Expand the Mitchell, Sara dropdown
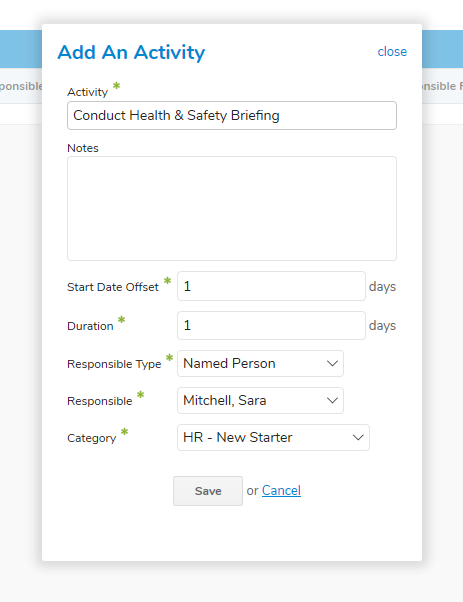This screenshot has height=602, width=463. click(260, 400)
